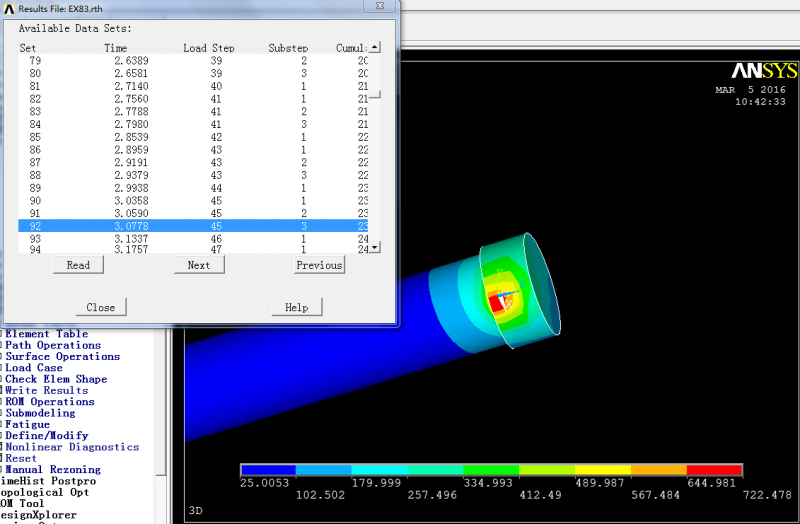Open Load Case menu item
The image size is (800, 524).
(x=34, y=367)
